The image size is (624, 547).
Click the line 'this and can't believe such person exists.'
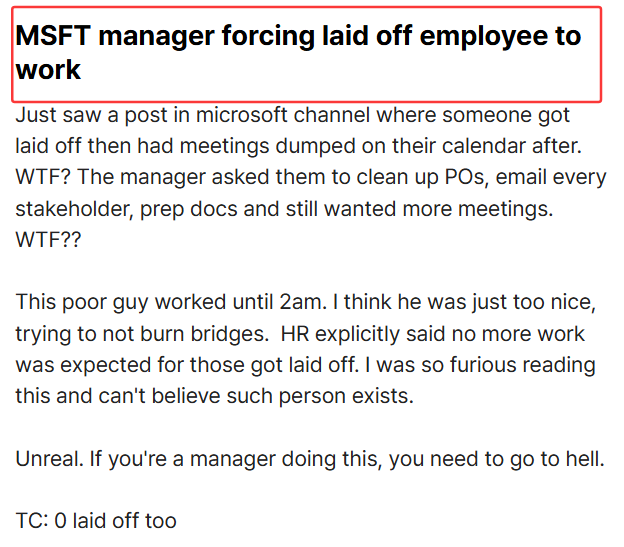pos(214,396)
